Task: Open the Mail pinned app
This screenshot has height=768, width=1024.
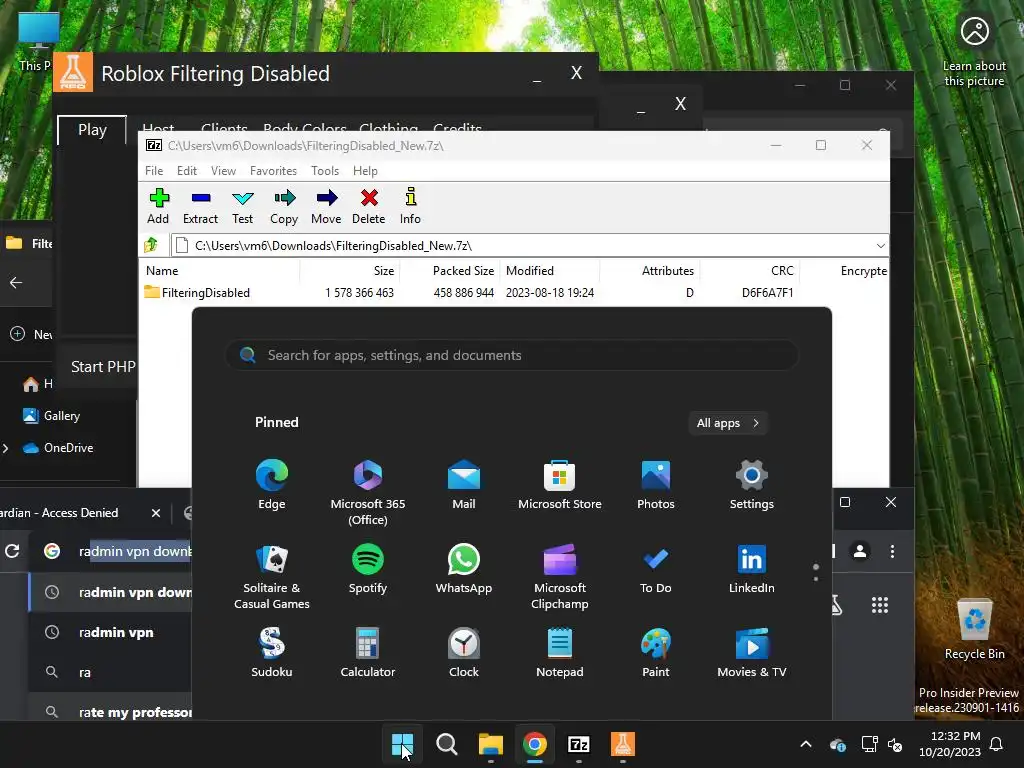Action: pyautogui.click(x=464, y=484)
